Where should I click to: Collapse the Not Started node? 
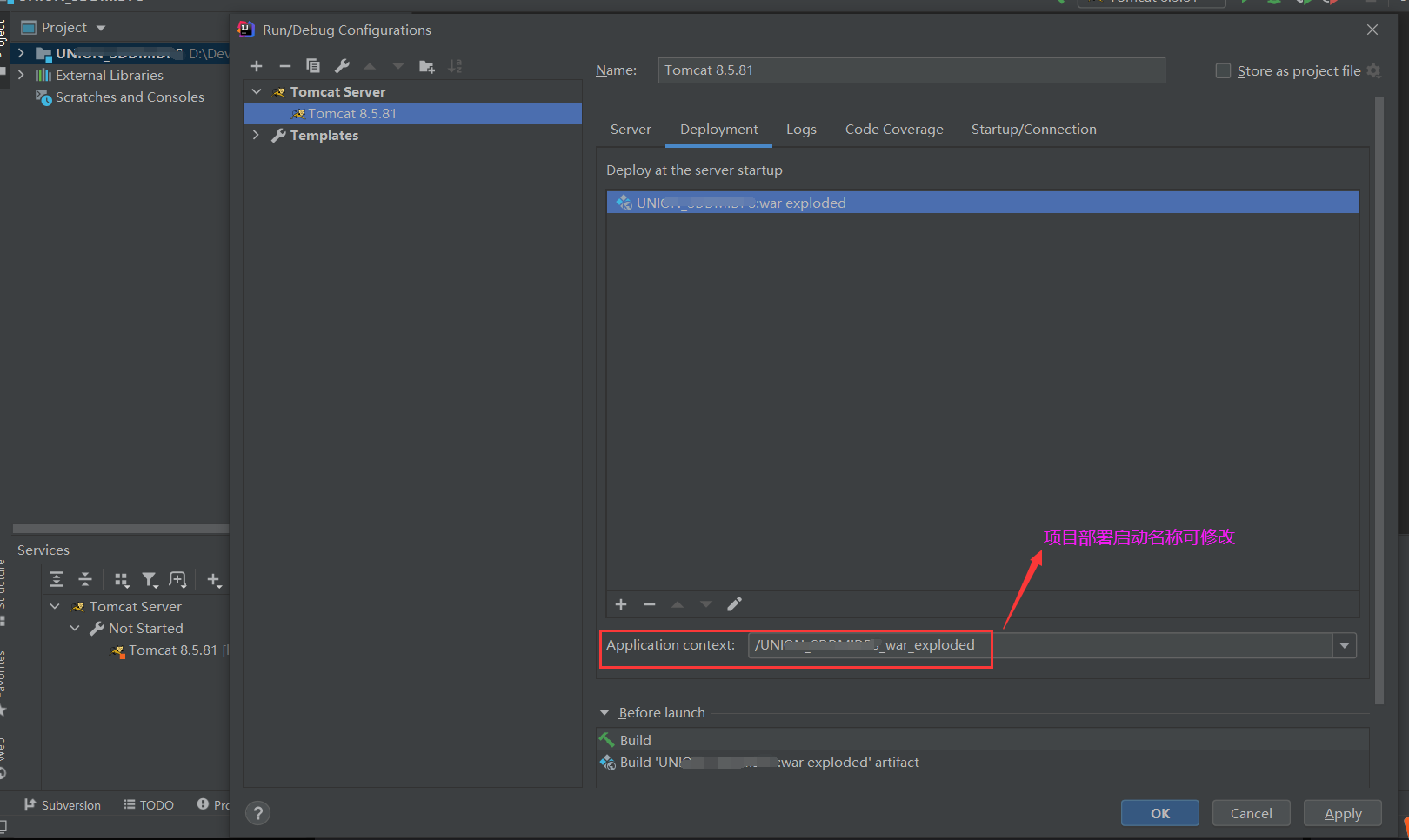point(75,628)
